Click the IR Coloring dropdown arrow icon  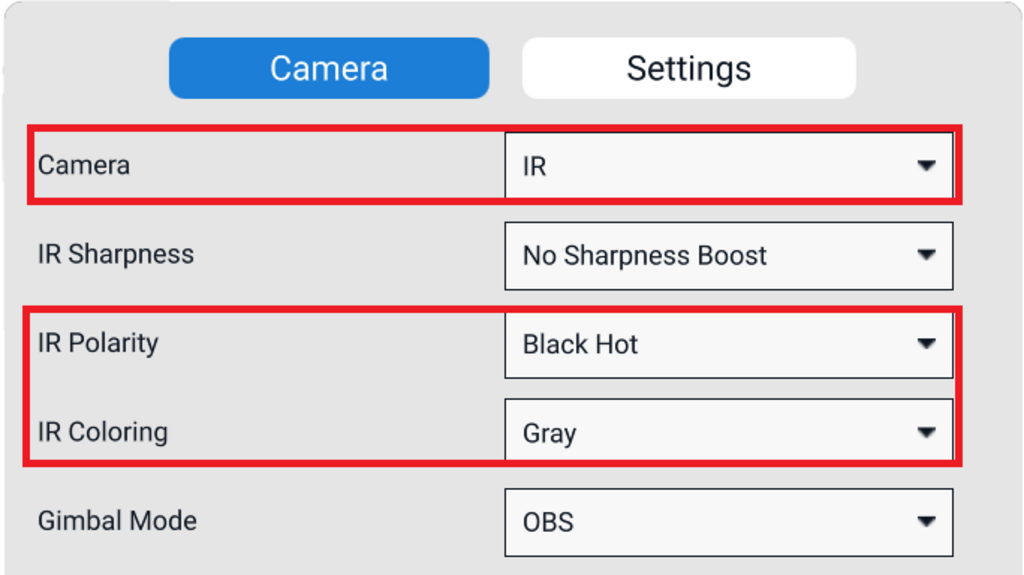(926, 433)
